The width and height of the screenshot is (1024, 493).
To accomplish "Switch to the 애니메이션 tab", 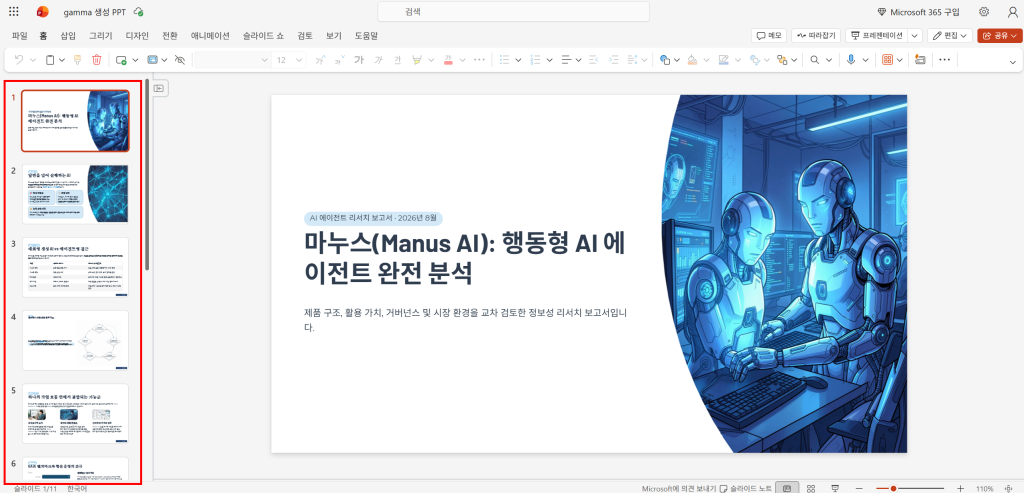I will (210, 36).
